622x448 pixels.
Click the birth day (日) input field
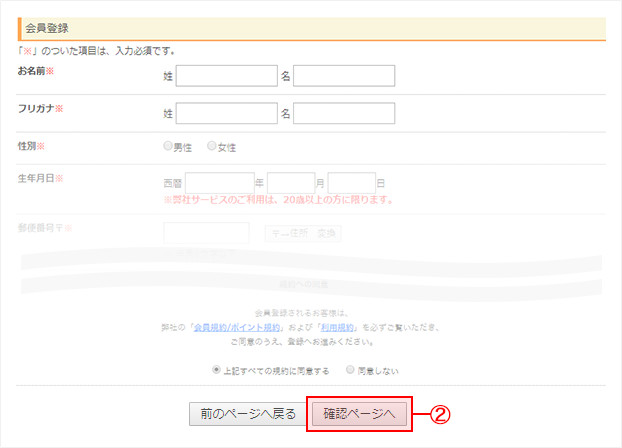pos(352,183)
